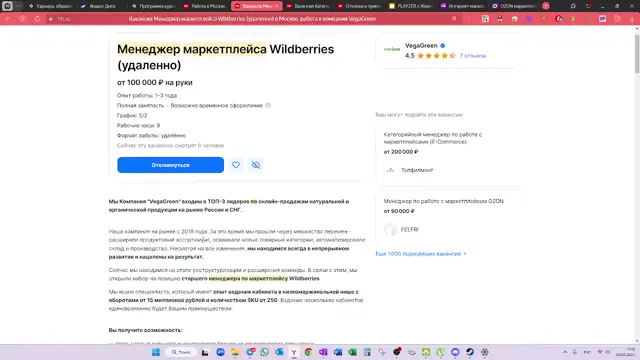
Task: Open the browser downloads icon
Action: 631,19
